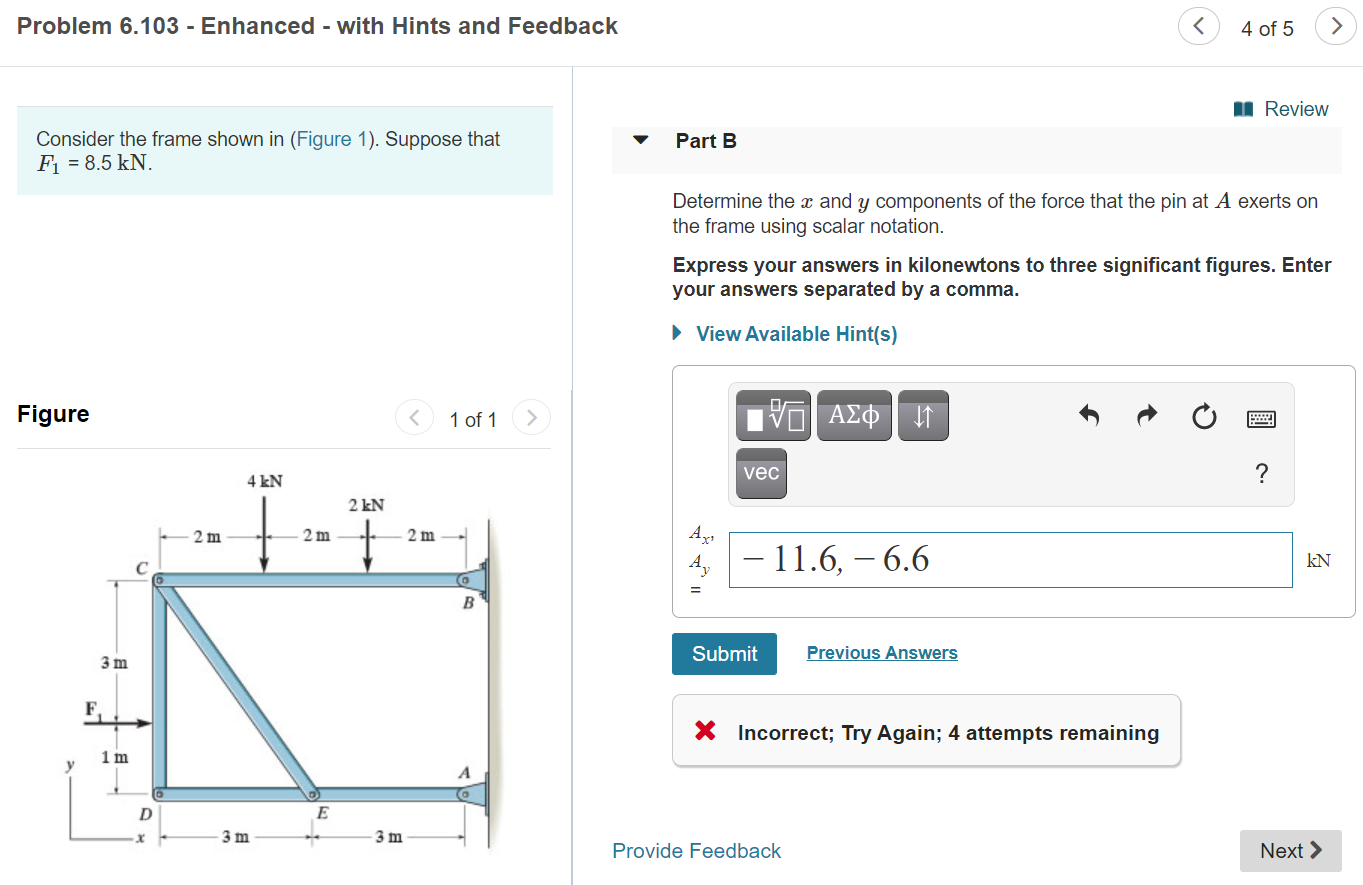The image size is (1363, 885).
Task: Click inside the answer input field
Action: click(1010, 559)
